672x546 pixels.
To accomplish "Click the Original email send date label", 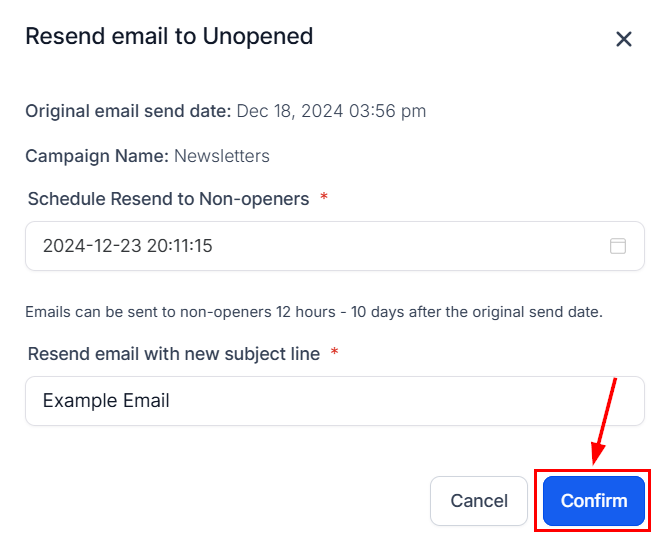I will click(128, 111).
